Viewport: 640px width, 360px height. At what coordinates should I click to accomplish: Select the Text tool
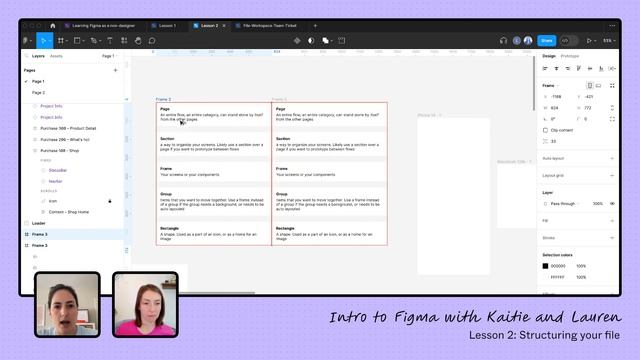tap(110, 41)
